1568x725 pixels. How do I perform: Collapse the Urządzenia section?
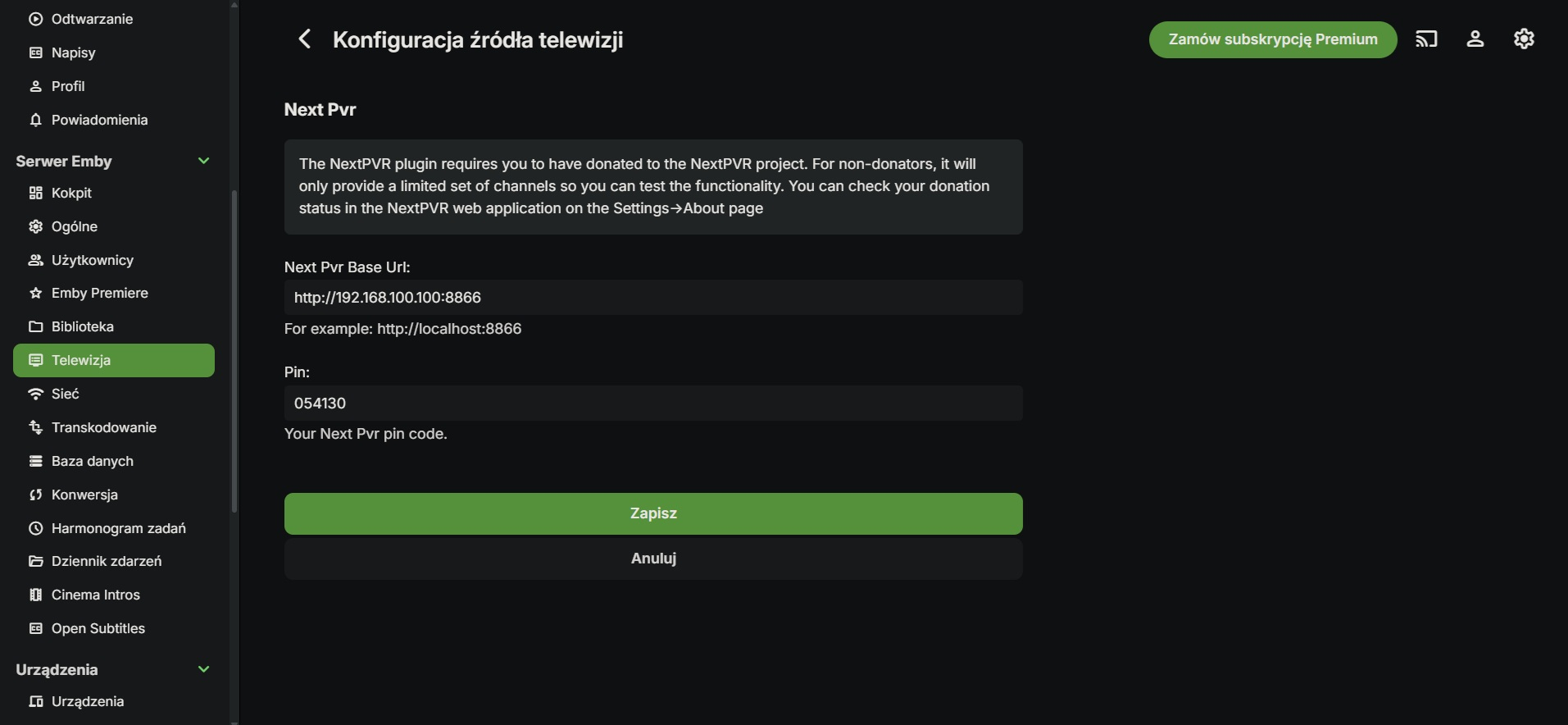203,669
